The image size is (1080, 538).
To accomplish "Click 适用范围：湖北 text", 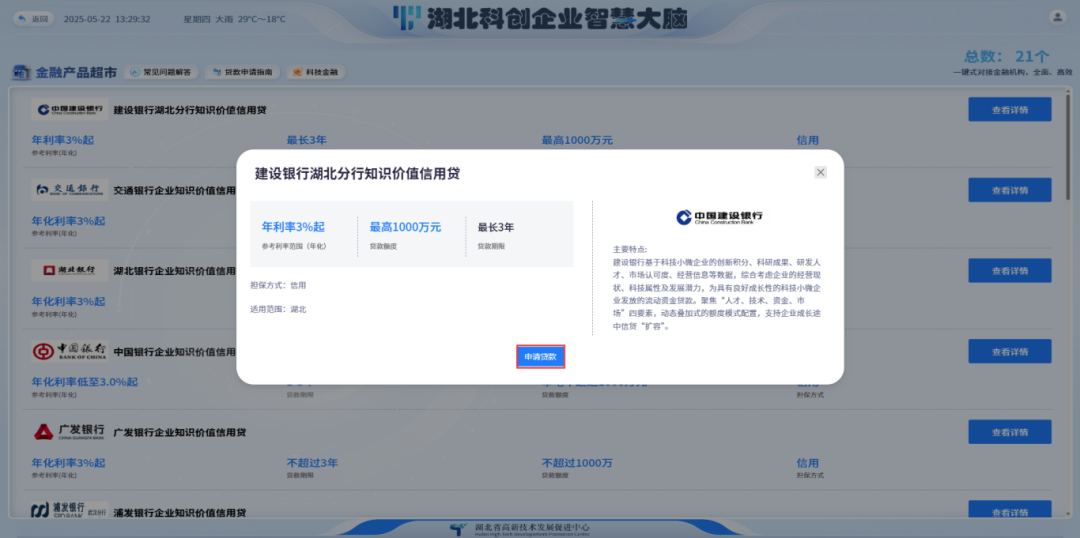I will coord(278,309).
